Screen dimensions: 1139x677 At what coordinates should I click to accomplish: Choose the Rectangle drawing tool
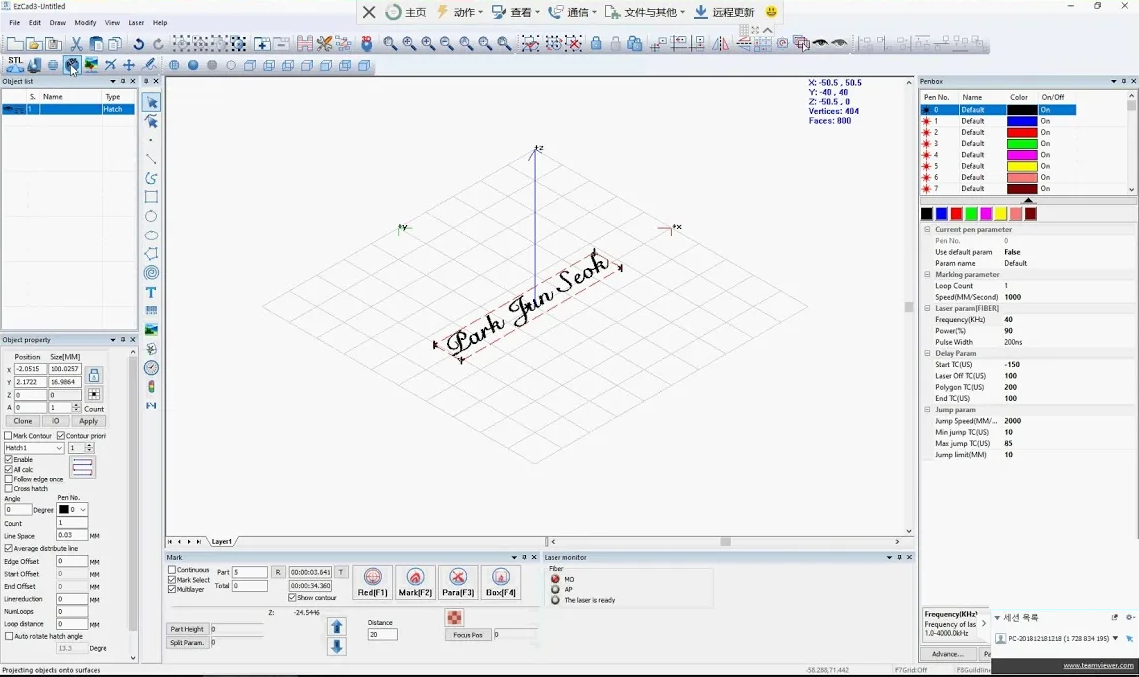coord(151,197)
